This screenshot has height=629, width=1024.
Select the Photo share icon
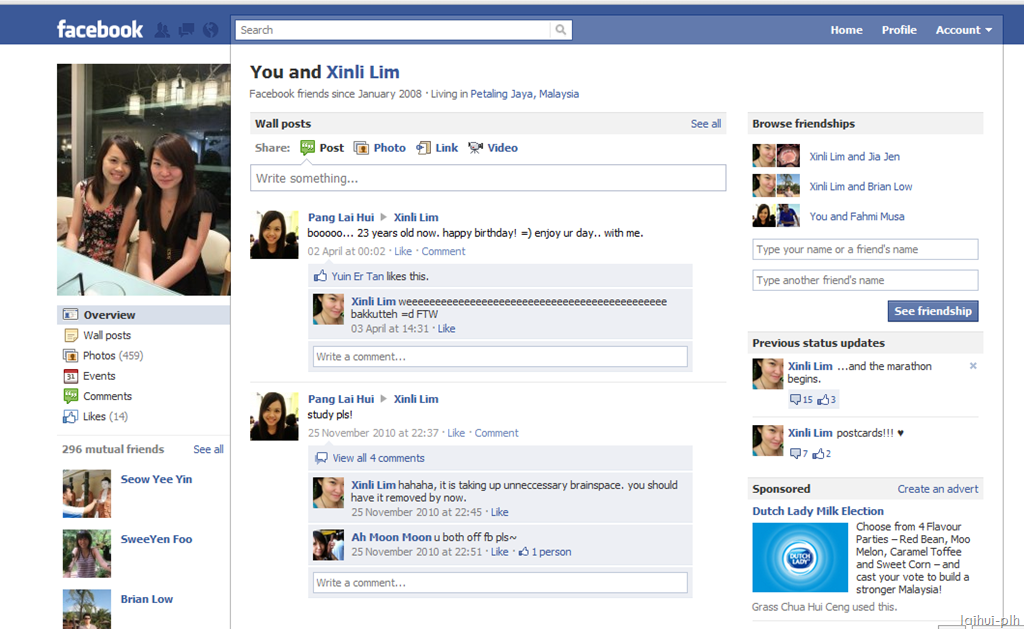(361, 148)
